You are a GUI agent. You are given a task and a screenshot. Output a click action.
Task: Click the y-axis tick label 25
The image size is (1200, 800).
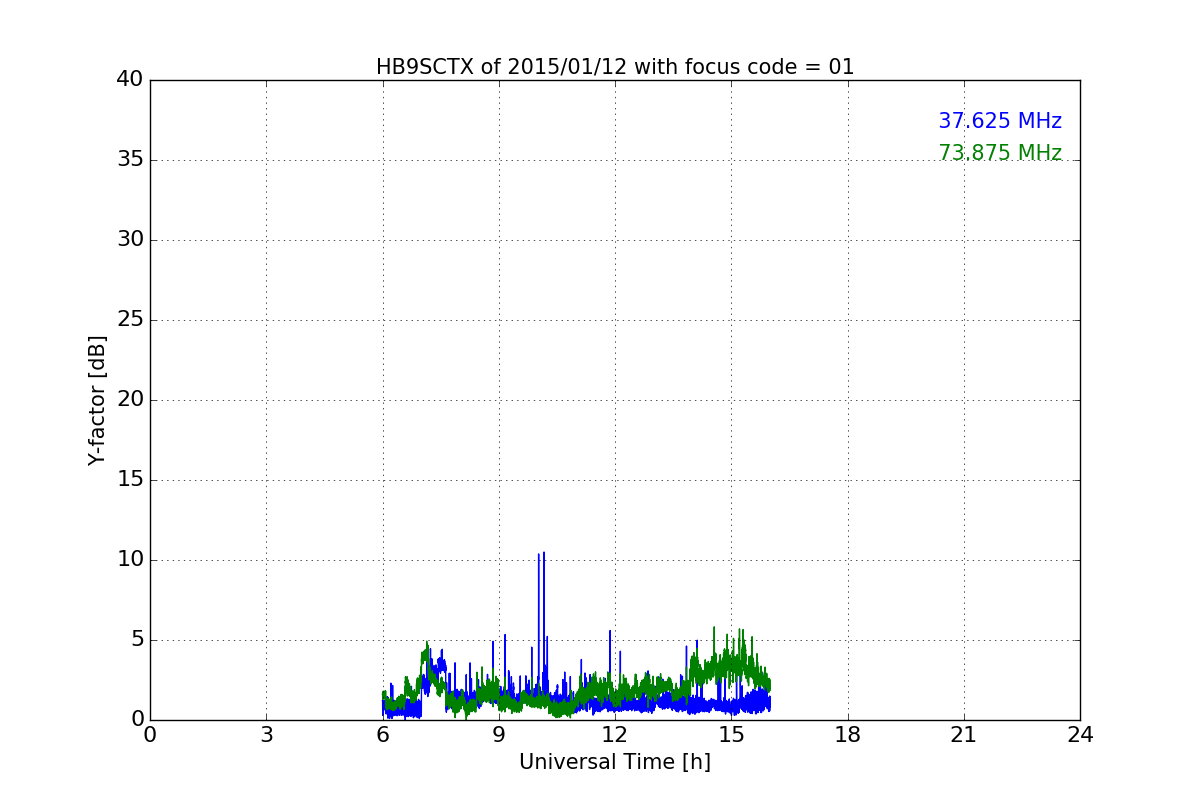click(130, 320)
